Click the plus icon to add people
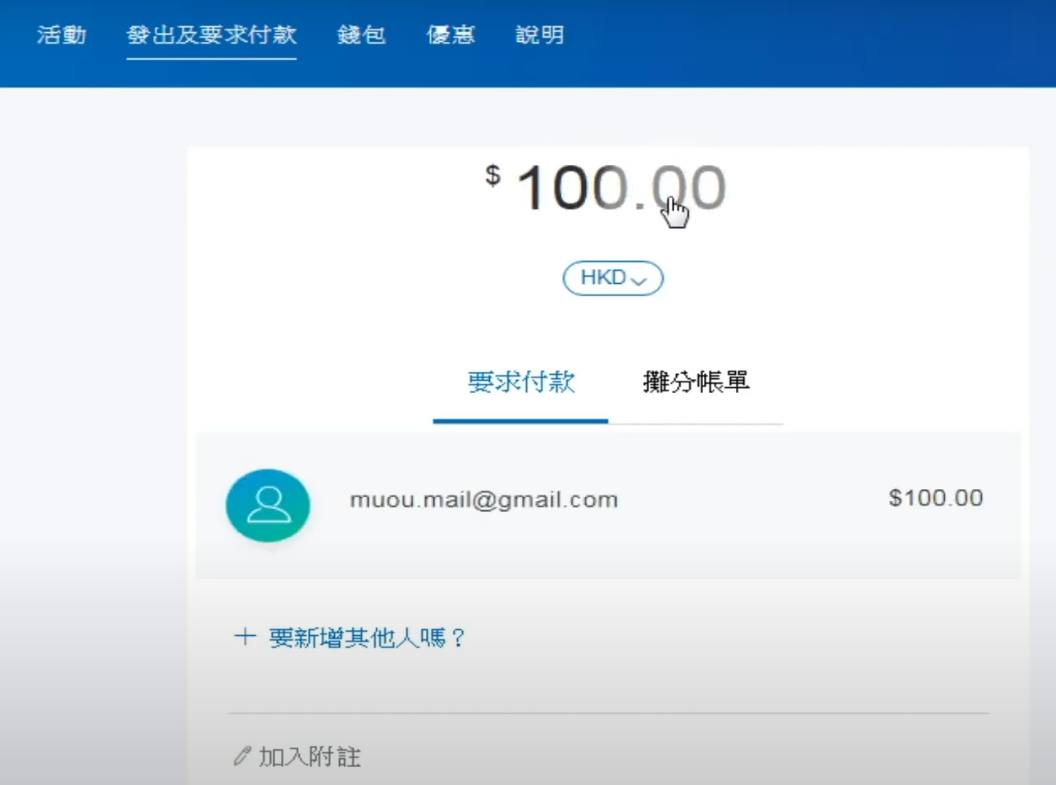Screen dimensions: 1056x785 [244, 638]
